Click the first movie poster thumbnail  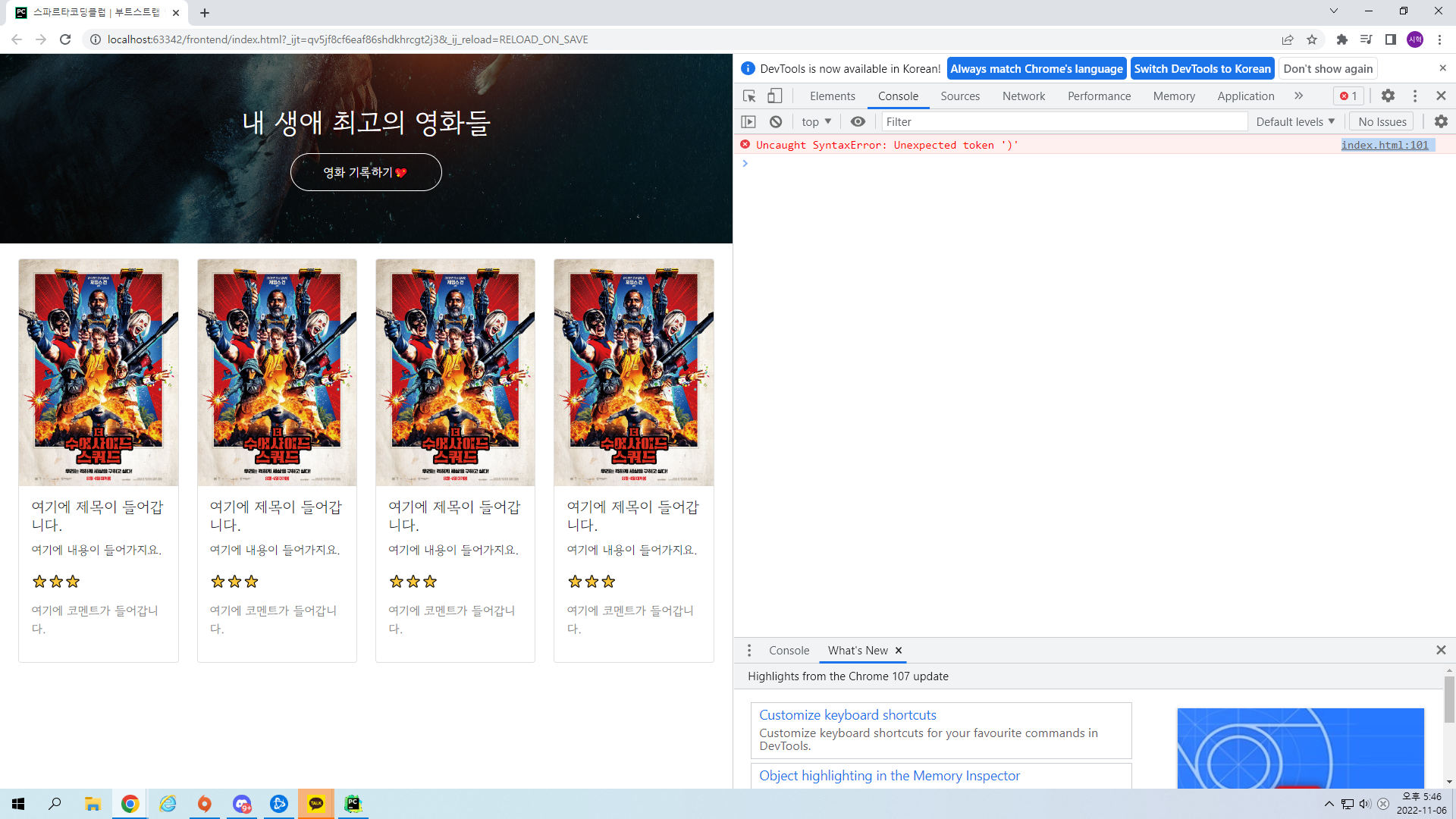click(x=99, y=372)
